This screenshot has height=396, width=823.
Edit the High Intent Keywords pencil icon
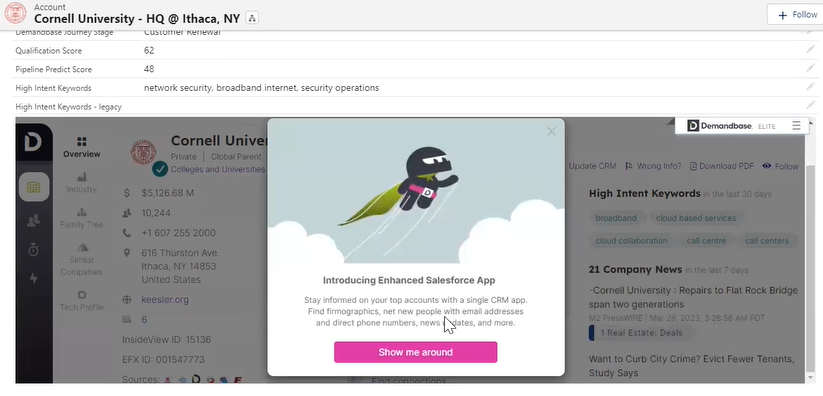tap(811, 87)
